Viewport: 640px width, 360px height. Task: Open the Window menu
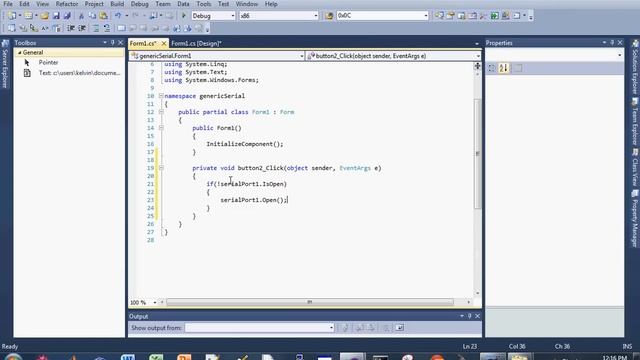(247, 4)
